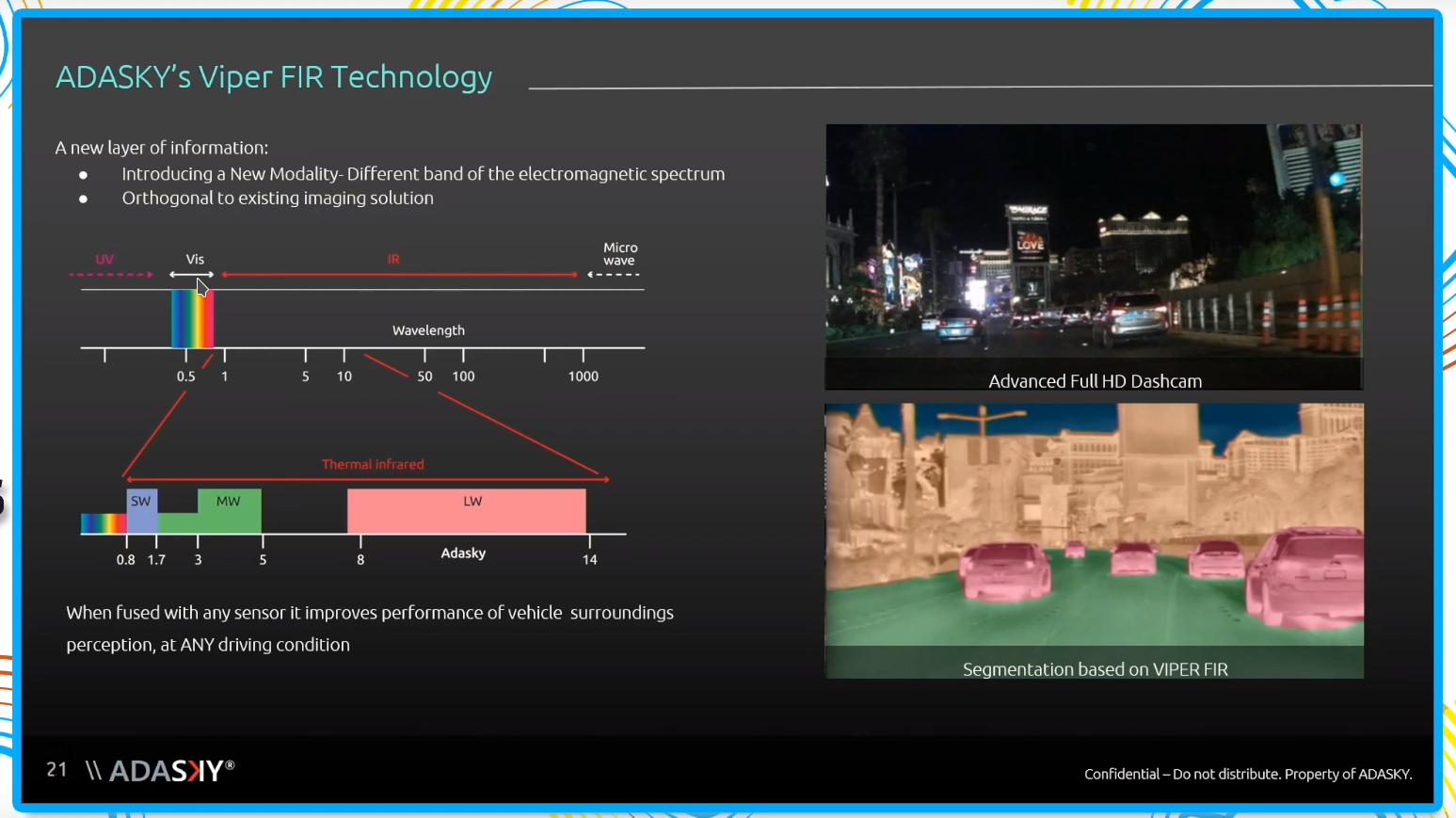
Task: Click the slide title 'ADASKY's Viper FIR Technology'
Action: (274, 77)
